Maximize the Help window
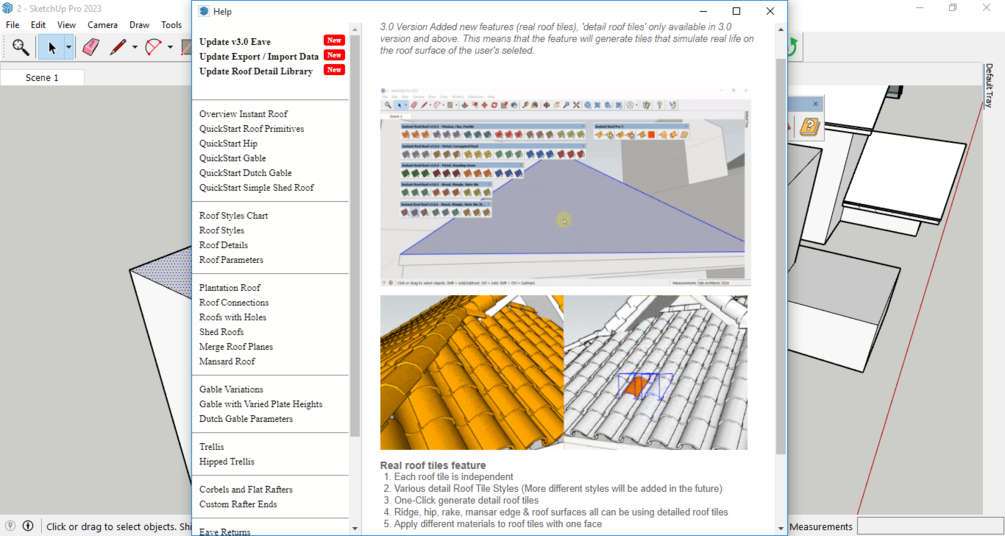The width and height of the screenshot is (1005, 536). pos(736,11)
